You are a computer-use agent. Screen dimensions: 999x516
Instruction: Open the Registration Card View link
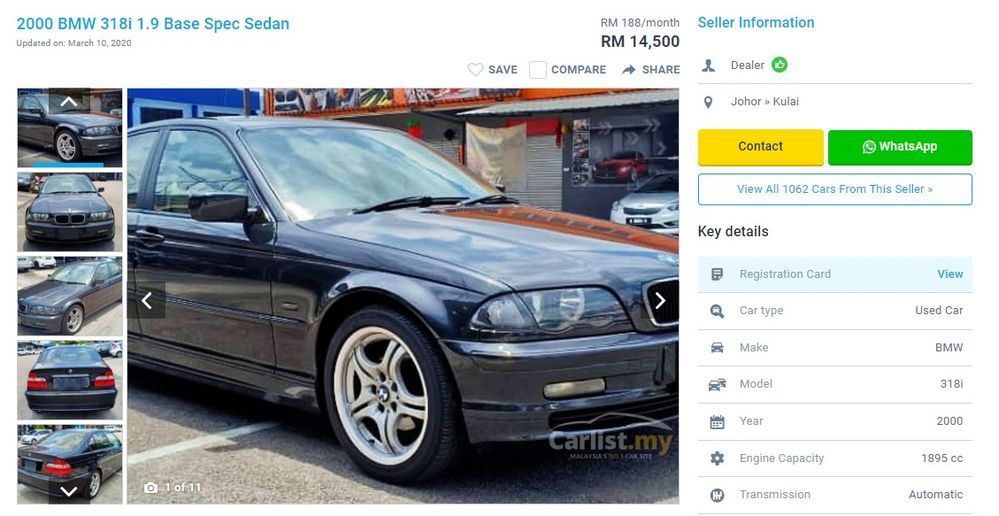tap(950, 274)
